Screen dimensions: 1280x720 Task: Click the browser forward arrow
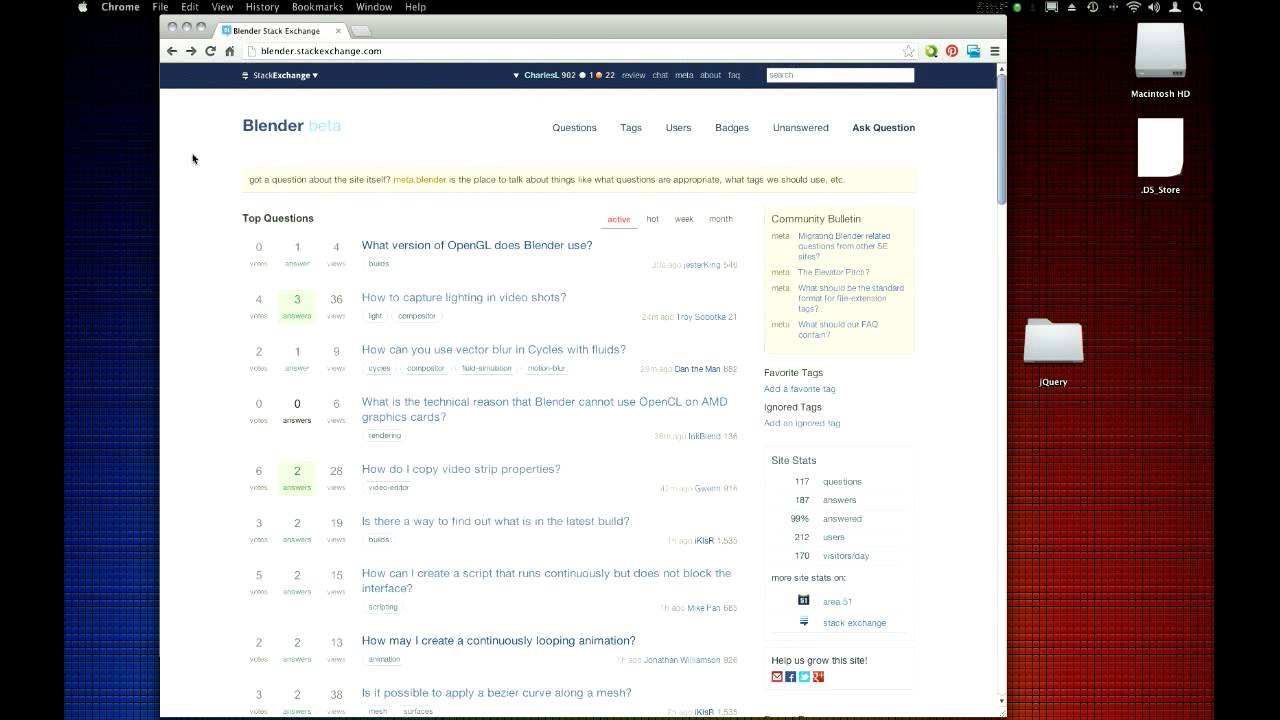[x=191, y=51]
